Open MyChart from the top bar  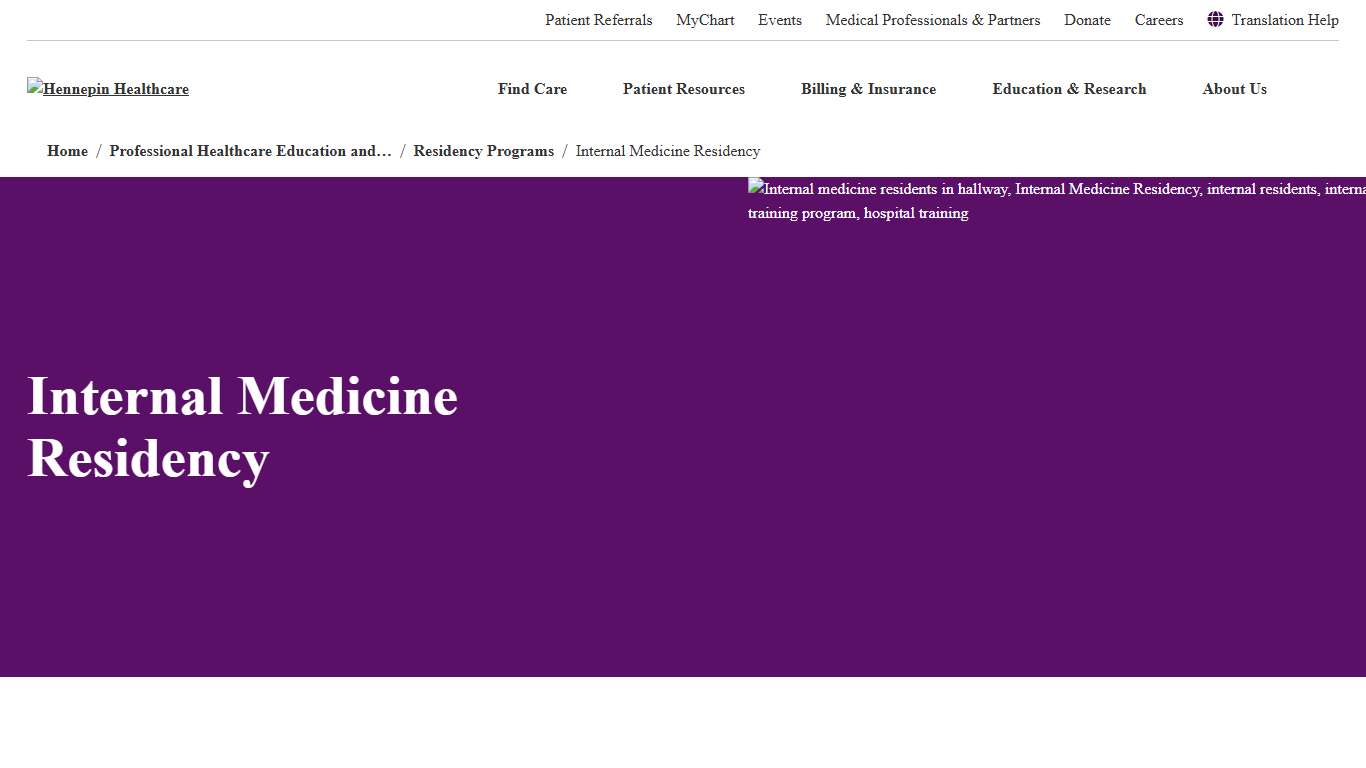[x=705, y=20]
